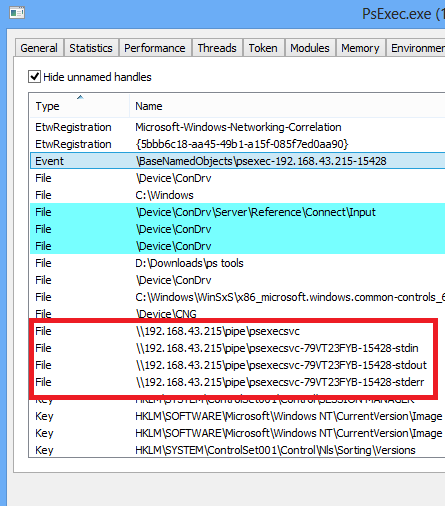Open the Environment tab
Viewport: 445px width, 506px height.
click(416, 48)
